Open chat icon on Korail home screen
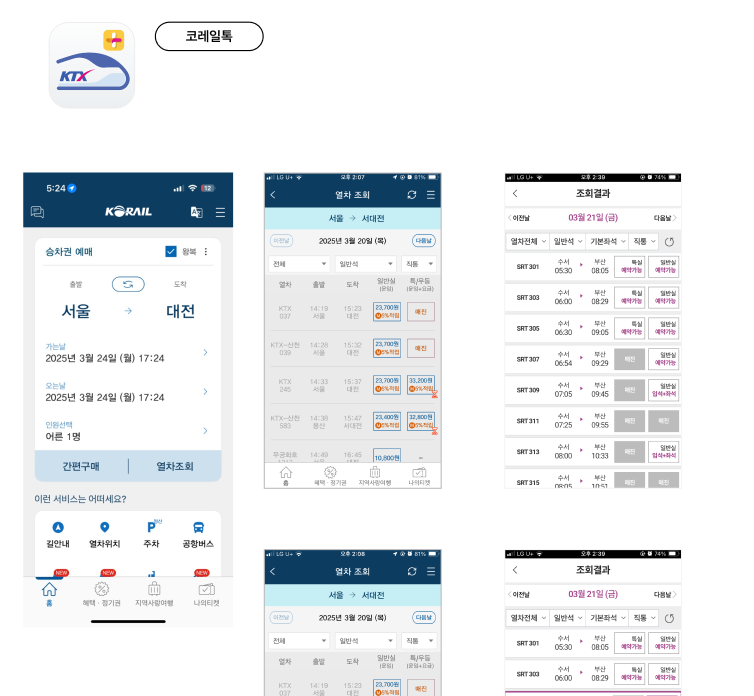This screenshot has width=754, height=696. click(38, 212)
